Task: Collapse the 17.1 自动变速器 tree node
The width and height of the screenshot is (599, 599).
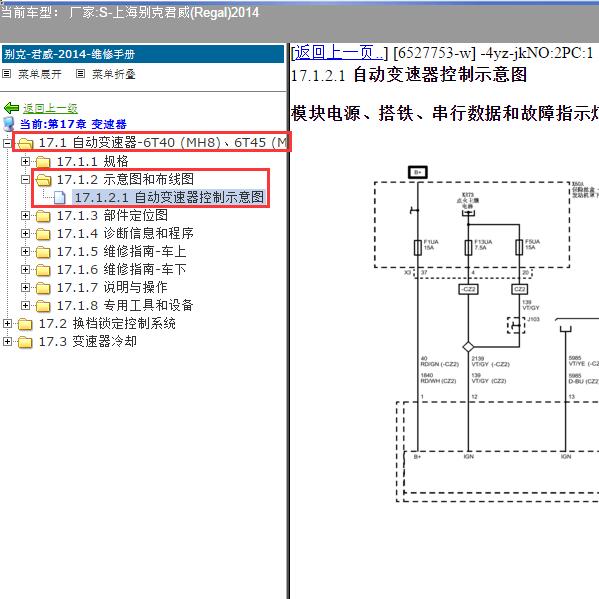Action: 7,143
